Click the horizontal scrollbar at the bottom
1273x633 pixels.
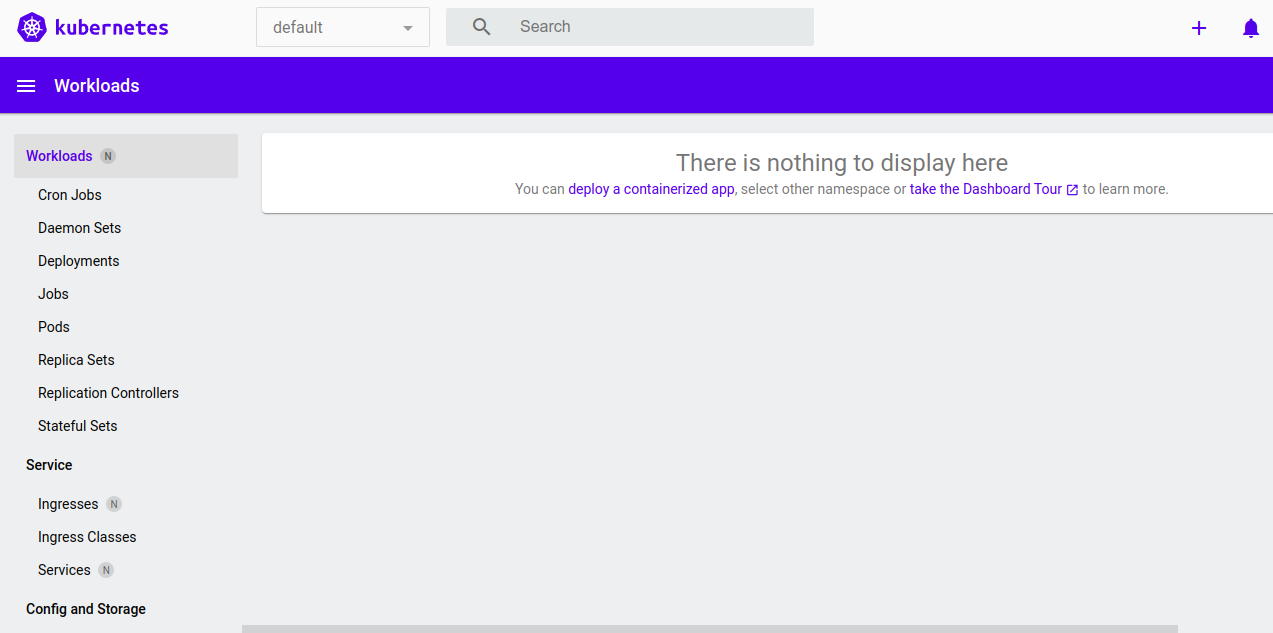709,628
